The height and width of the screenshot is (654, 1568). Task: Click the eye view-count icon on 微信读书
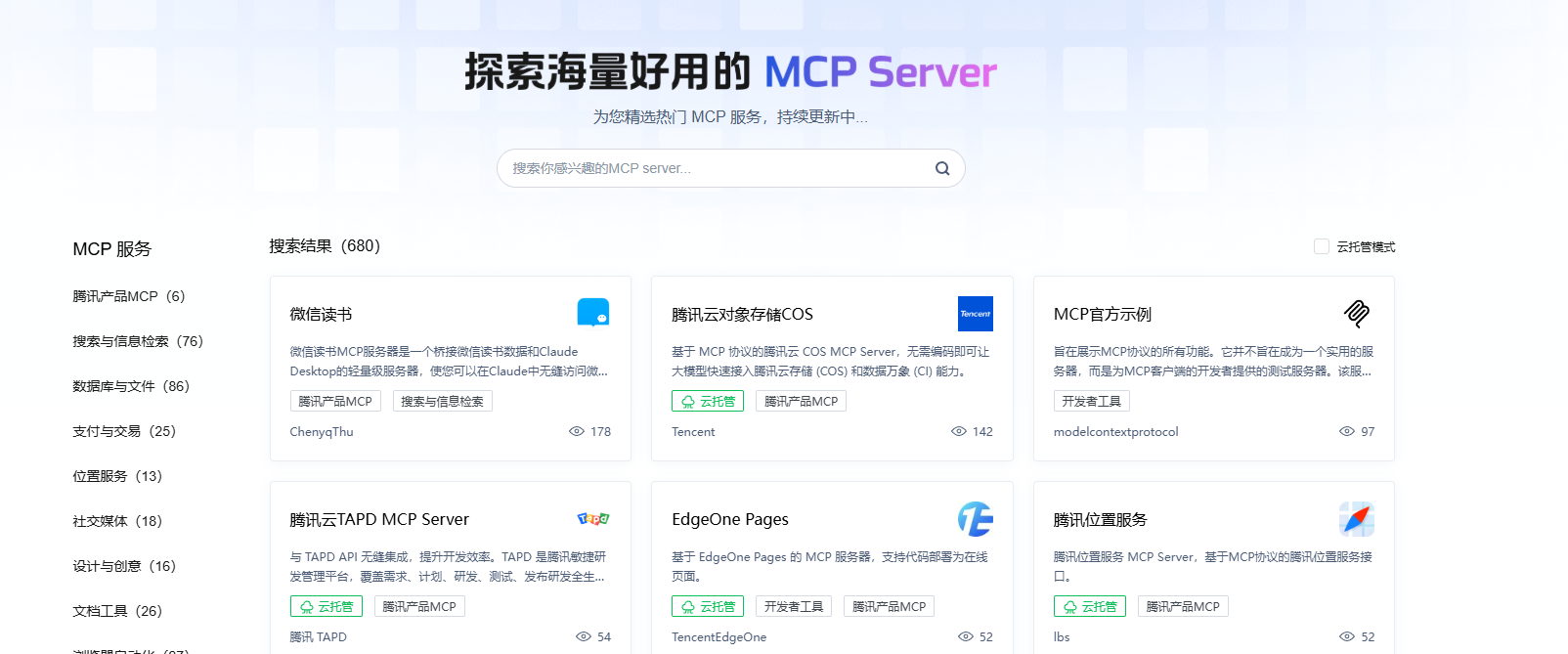[x=577, y=431]
